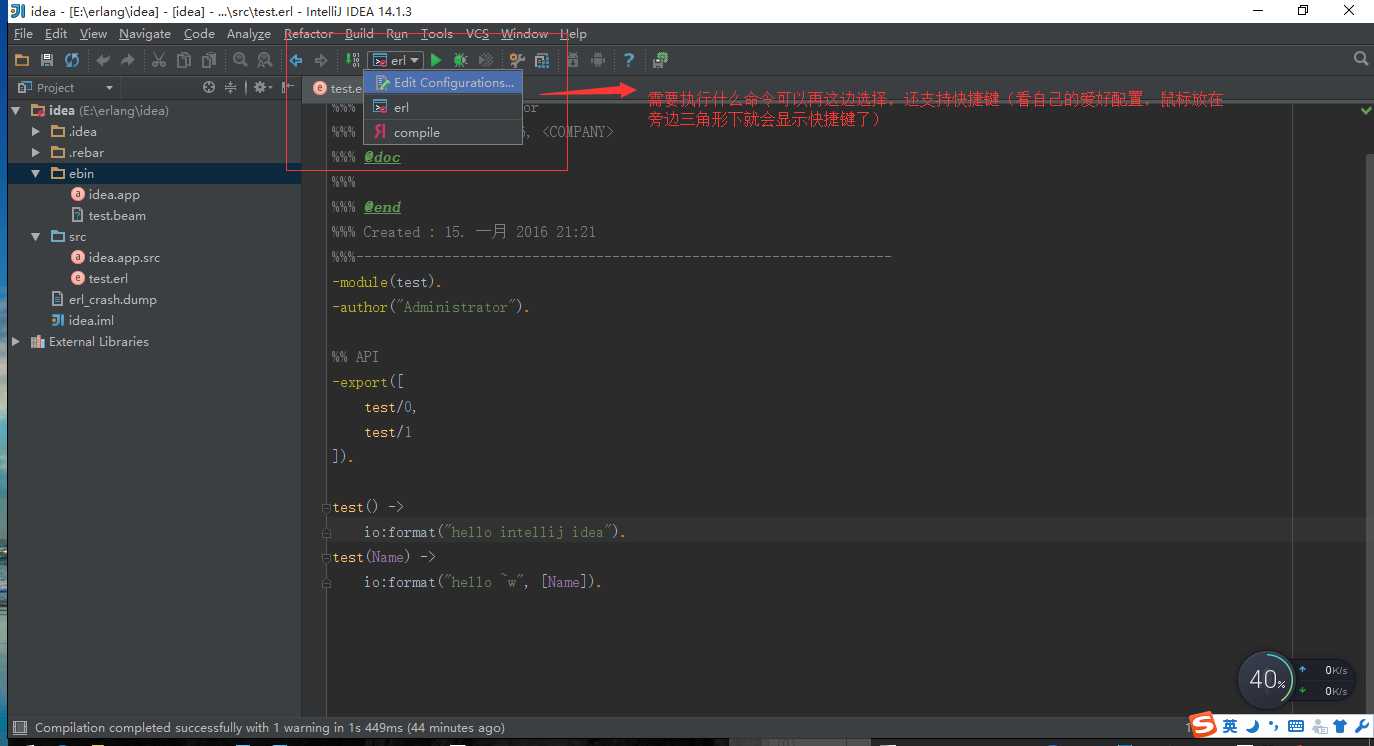1374x746 pixels.
Task: Open Project Structure toolbar icon
Action: 542,61
